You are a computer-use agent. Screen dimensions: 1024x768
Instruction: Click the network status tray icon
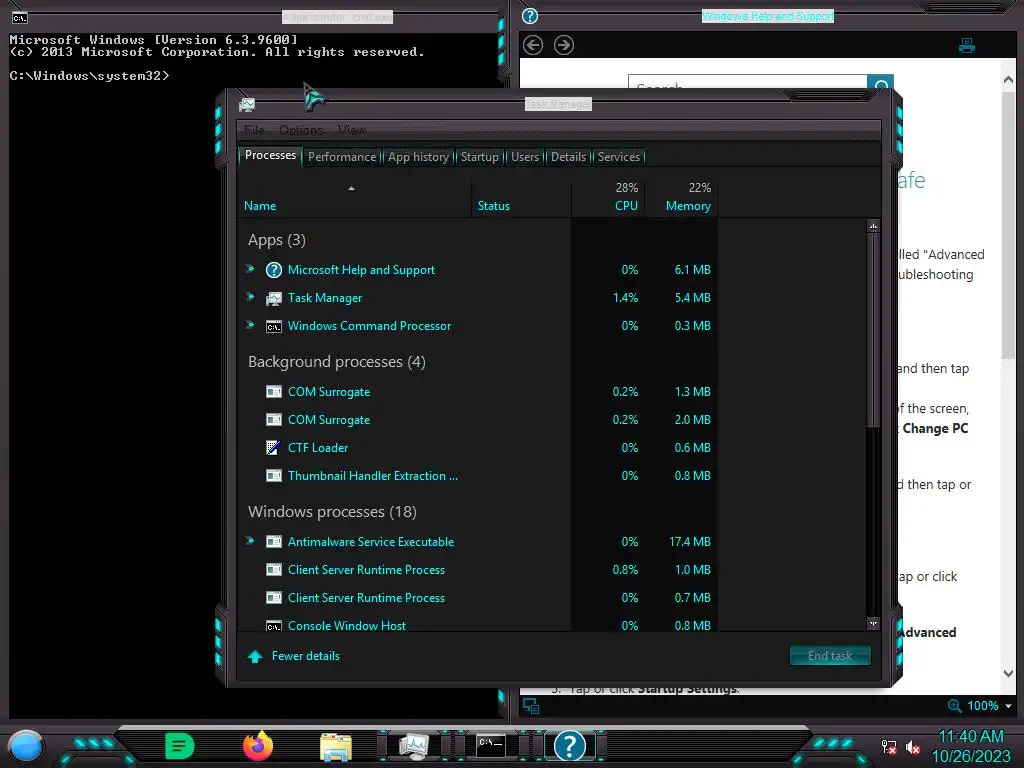click(888, 747)
